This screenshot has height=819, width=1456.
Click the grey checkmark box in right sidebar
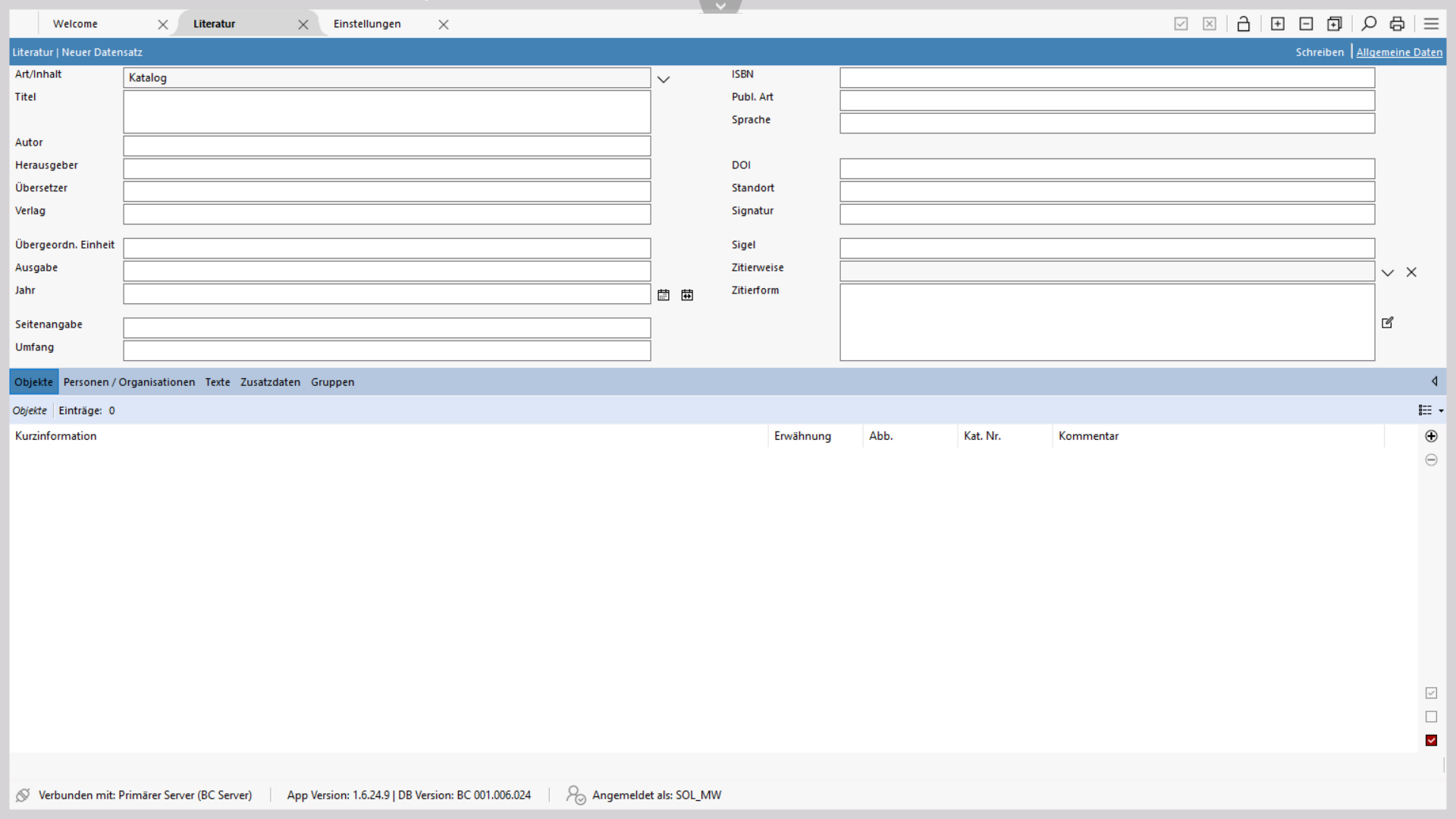pos(1431,693)
